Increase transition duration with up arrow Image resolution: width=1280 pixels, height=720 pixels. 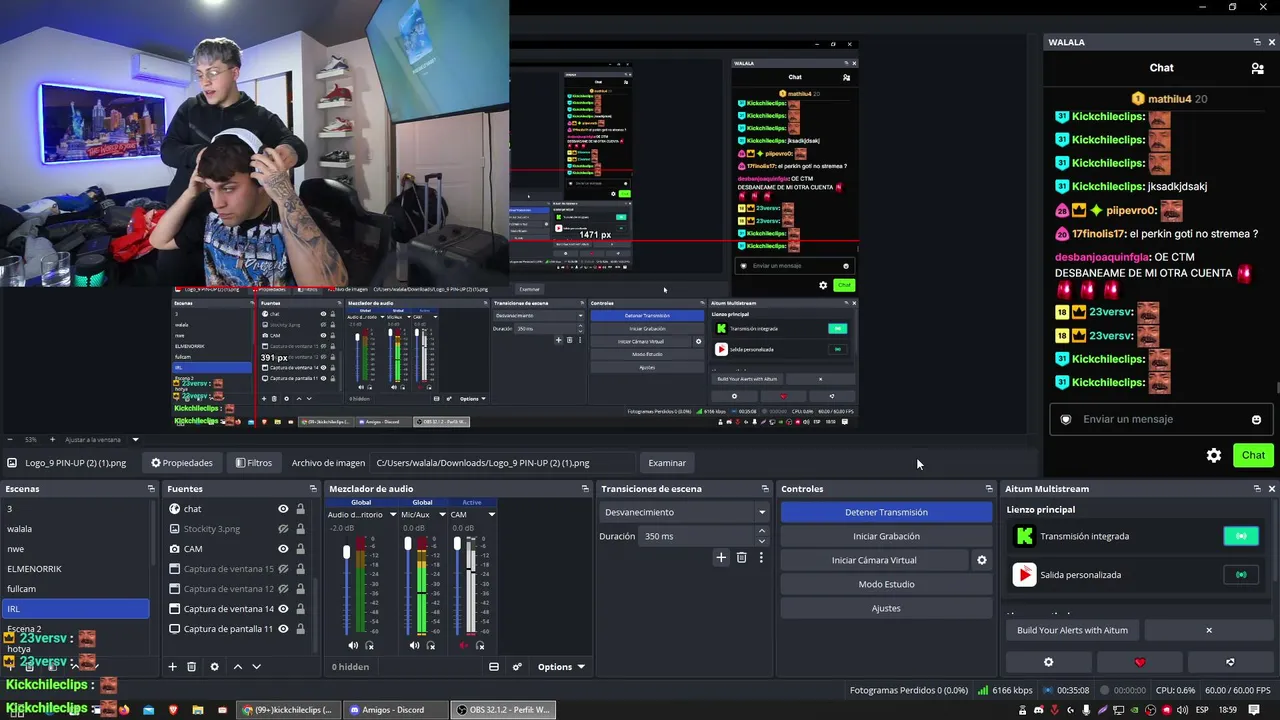click(x=762, y=533)
